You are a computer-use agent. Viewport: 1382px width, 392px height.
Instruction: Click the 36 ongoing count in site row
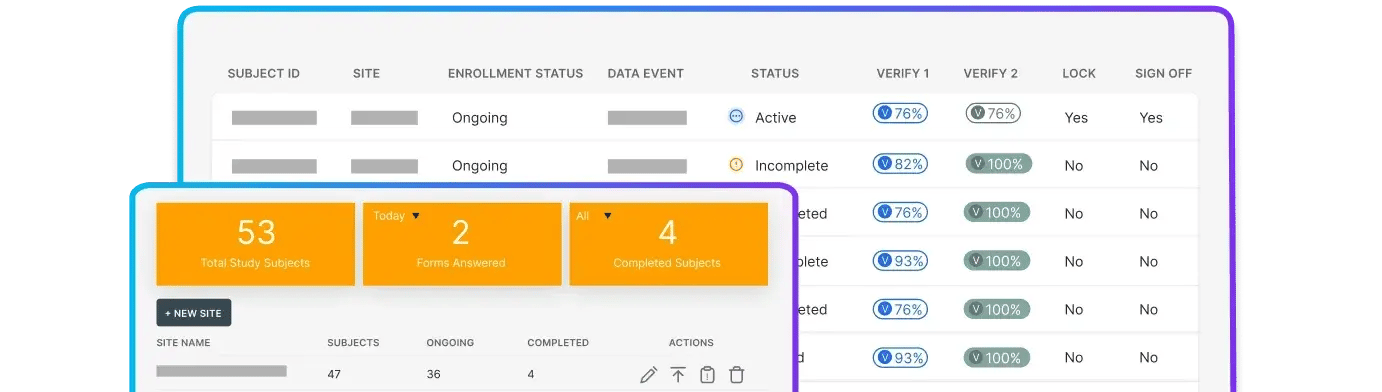tap(434, 375)
